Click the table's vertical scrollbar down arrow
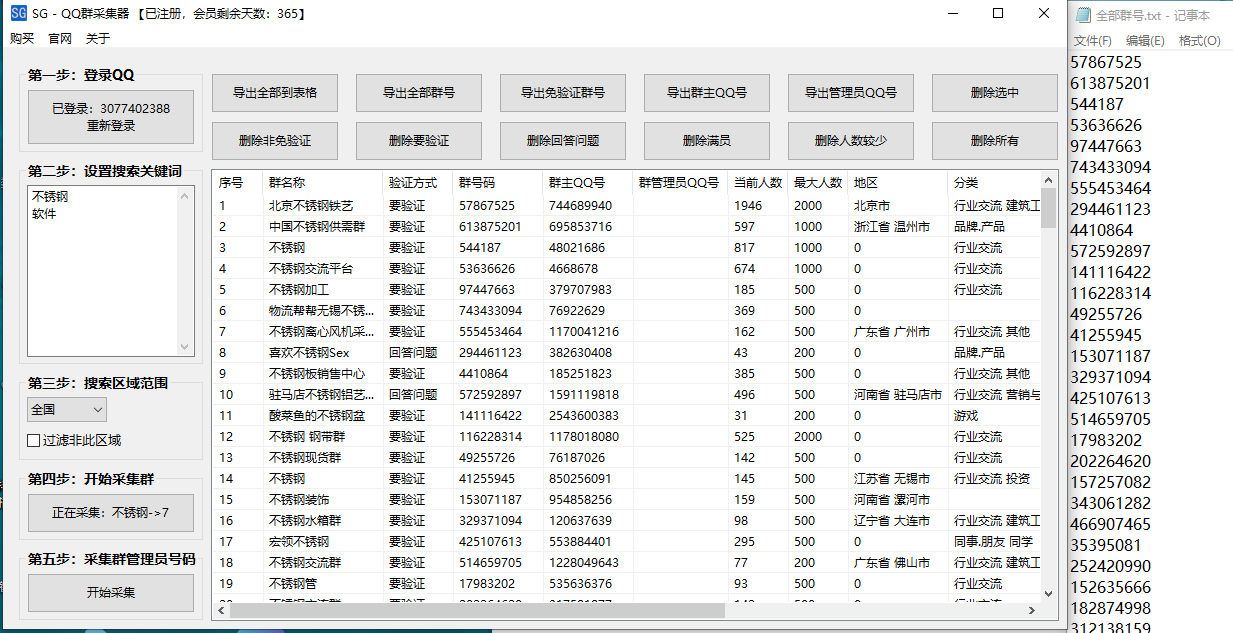Image resolution: width=1233 pixels, height=633 pixels. 1048,592
